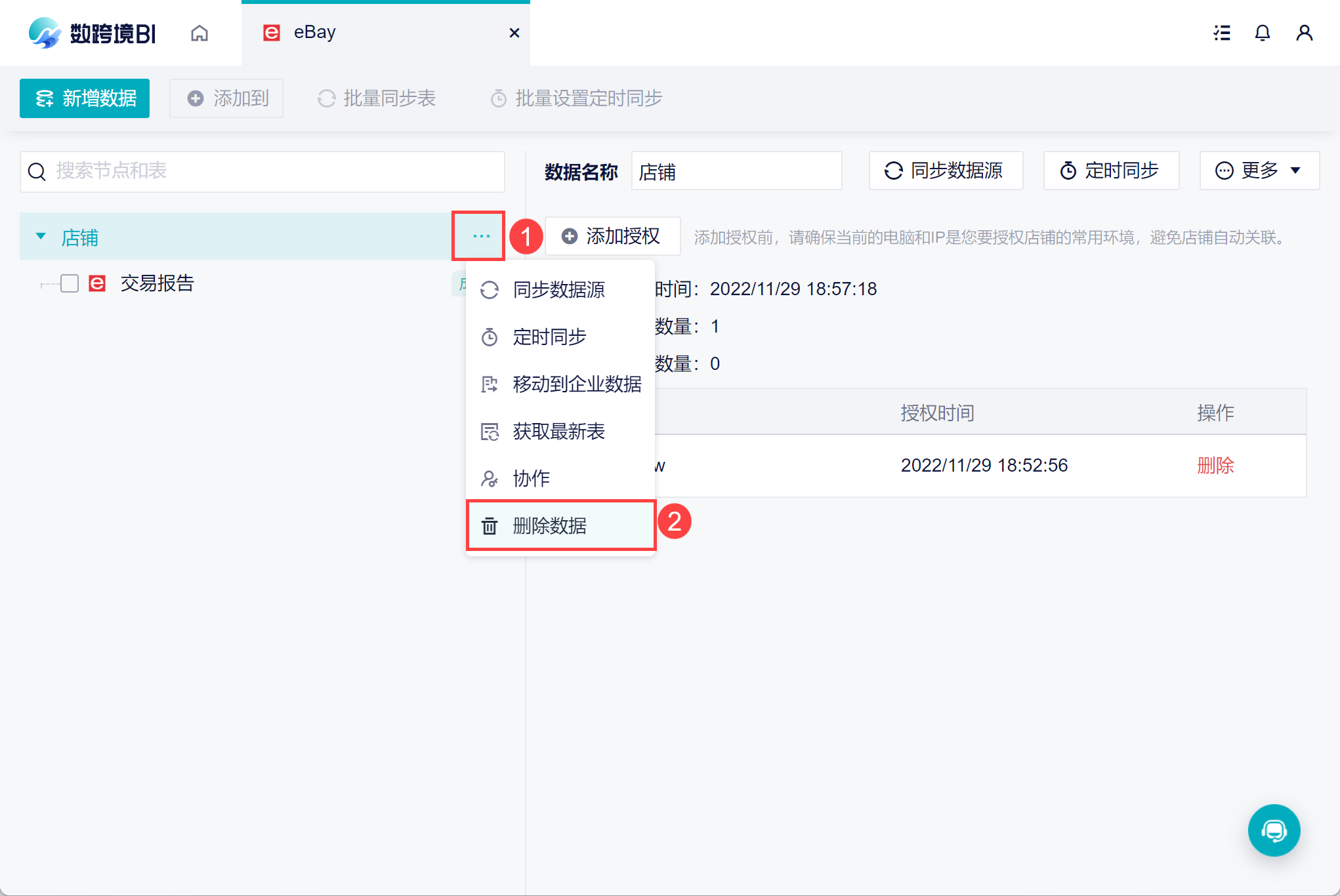The width and height of the screenshot is (1340, 896).
Task: Select 获取最新表 menu entry
Action: pos(558,432)
